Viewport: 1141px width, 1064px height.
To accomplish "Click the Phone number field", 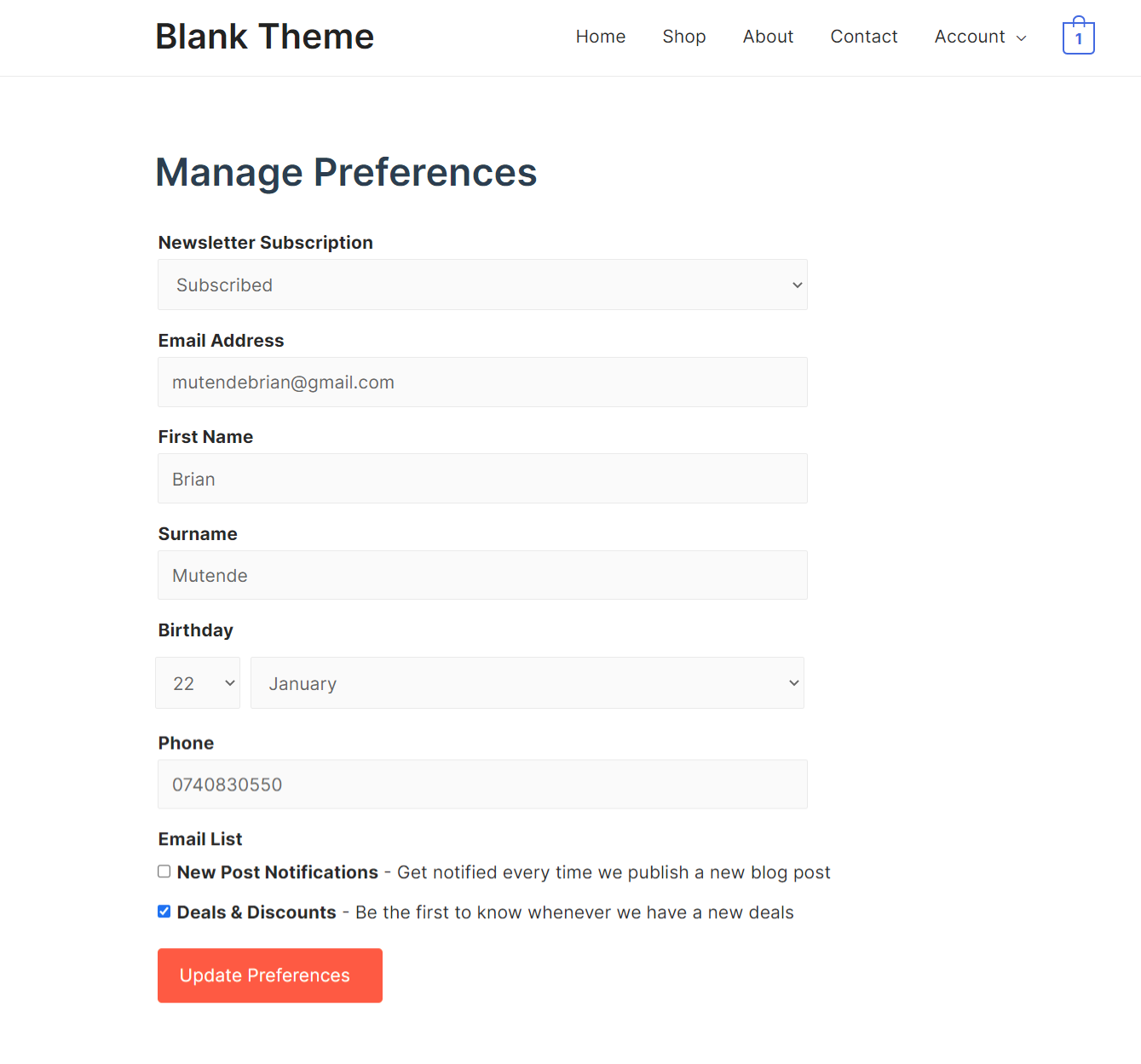I will tap(482, 784).
